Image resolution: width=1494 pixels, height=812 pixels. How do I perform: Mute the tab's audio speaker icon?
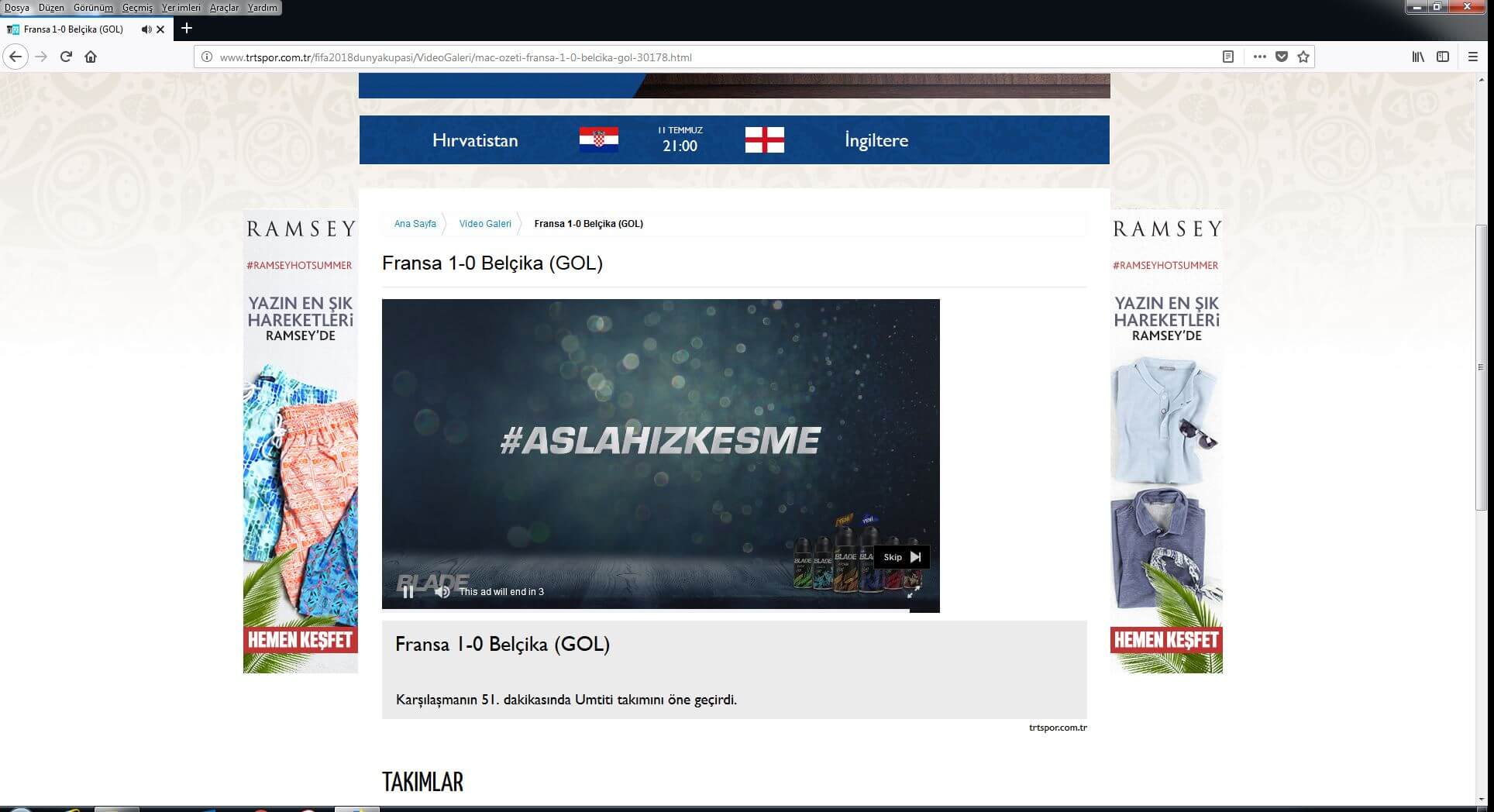[x=146, y=29]
